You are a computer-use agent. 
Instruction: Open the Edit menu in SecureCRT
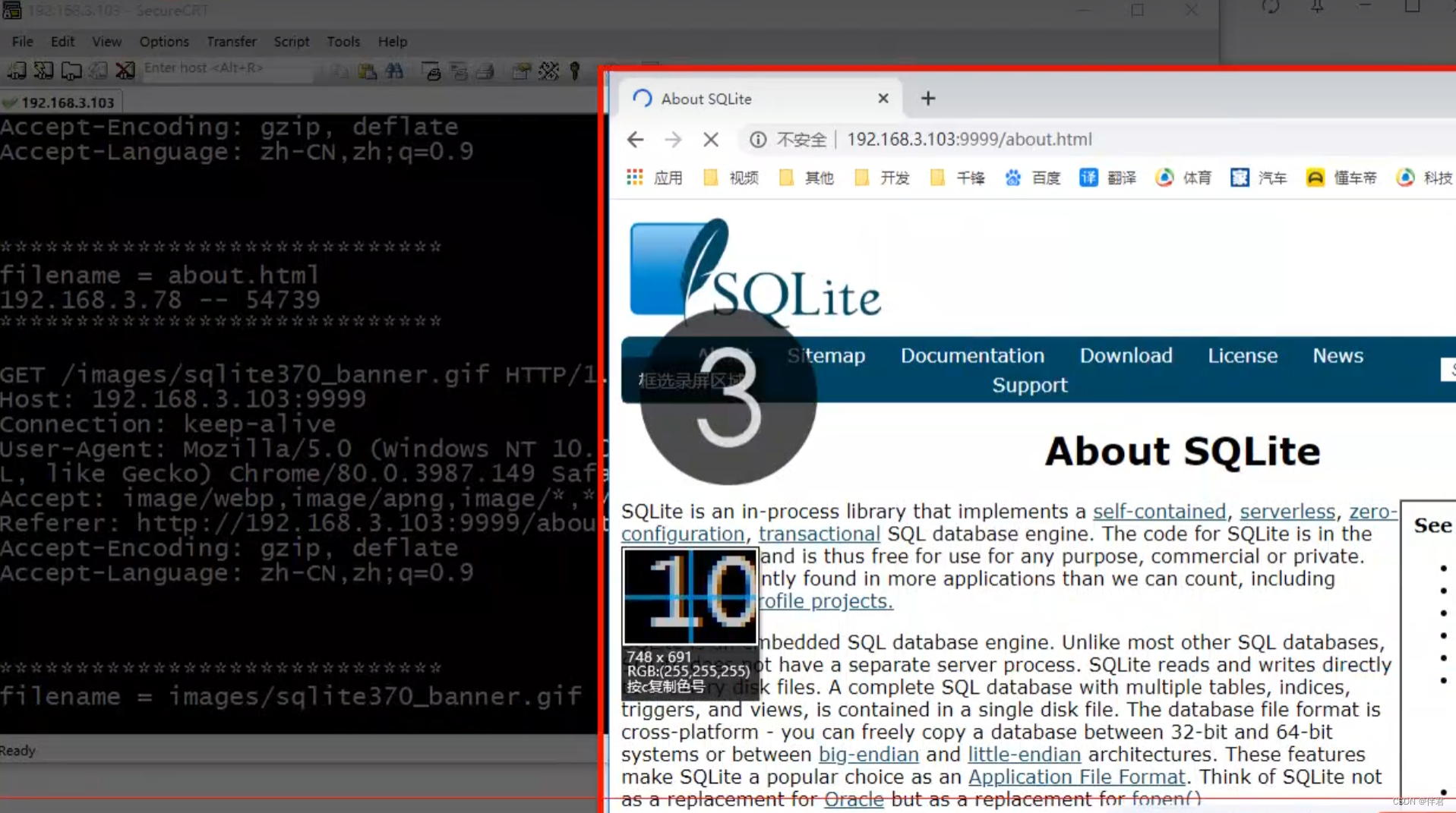point(62,42)
